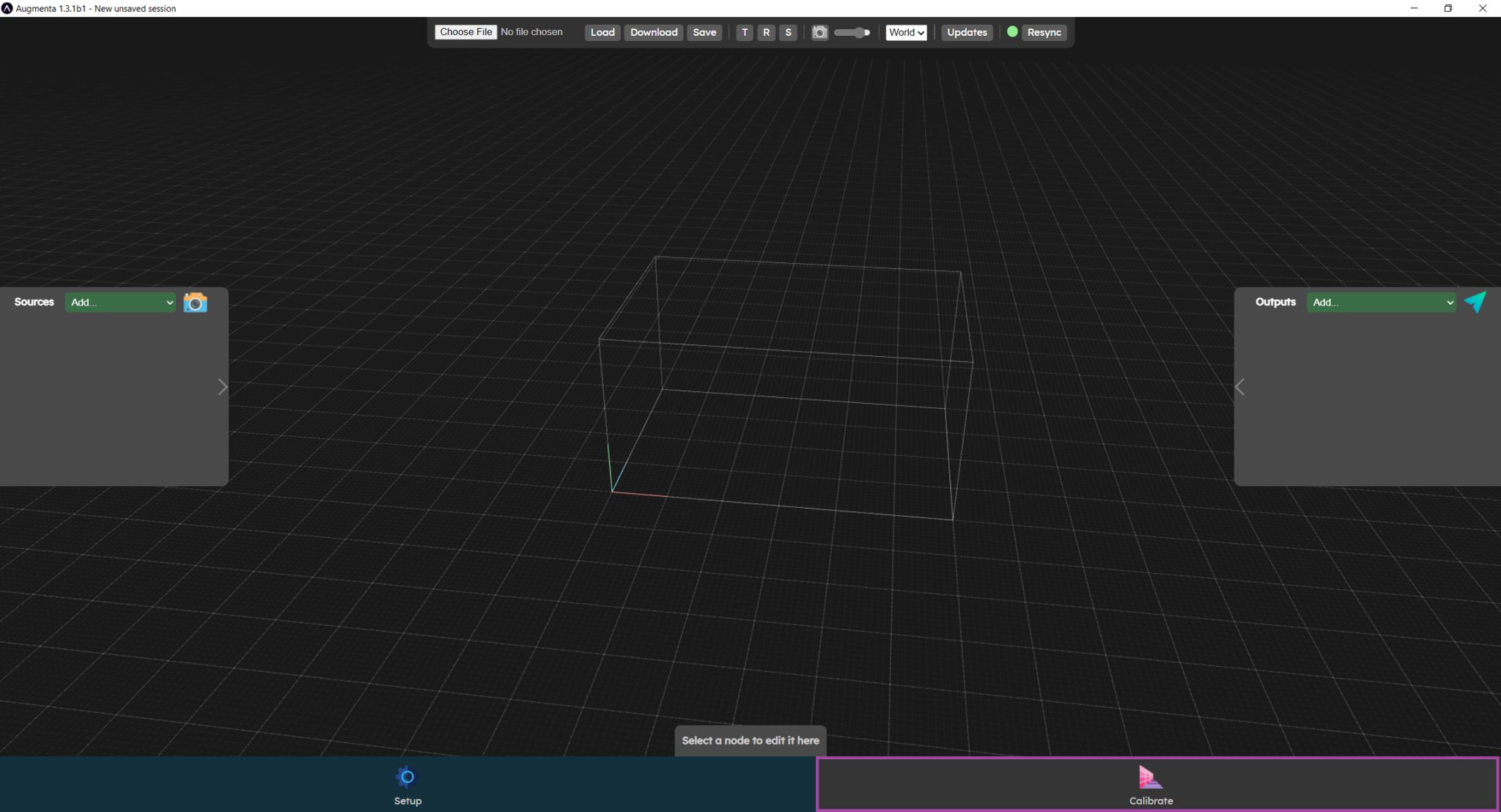Image resolution: width=1501 pixels, height=812 pixels.
Task: Open the Outputs Add dropdown
Action: tap(1380, 302)
